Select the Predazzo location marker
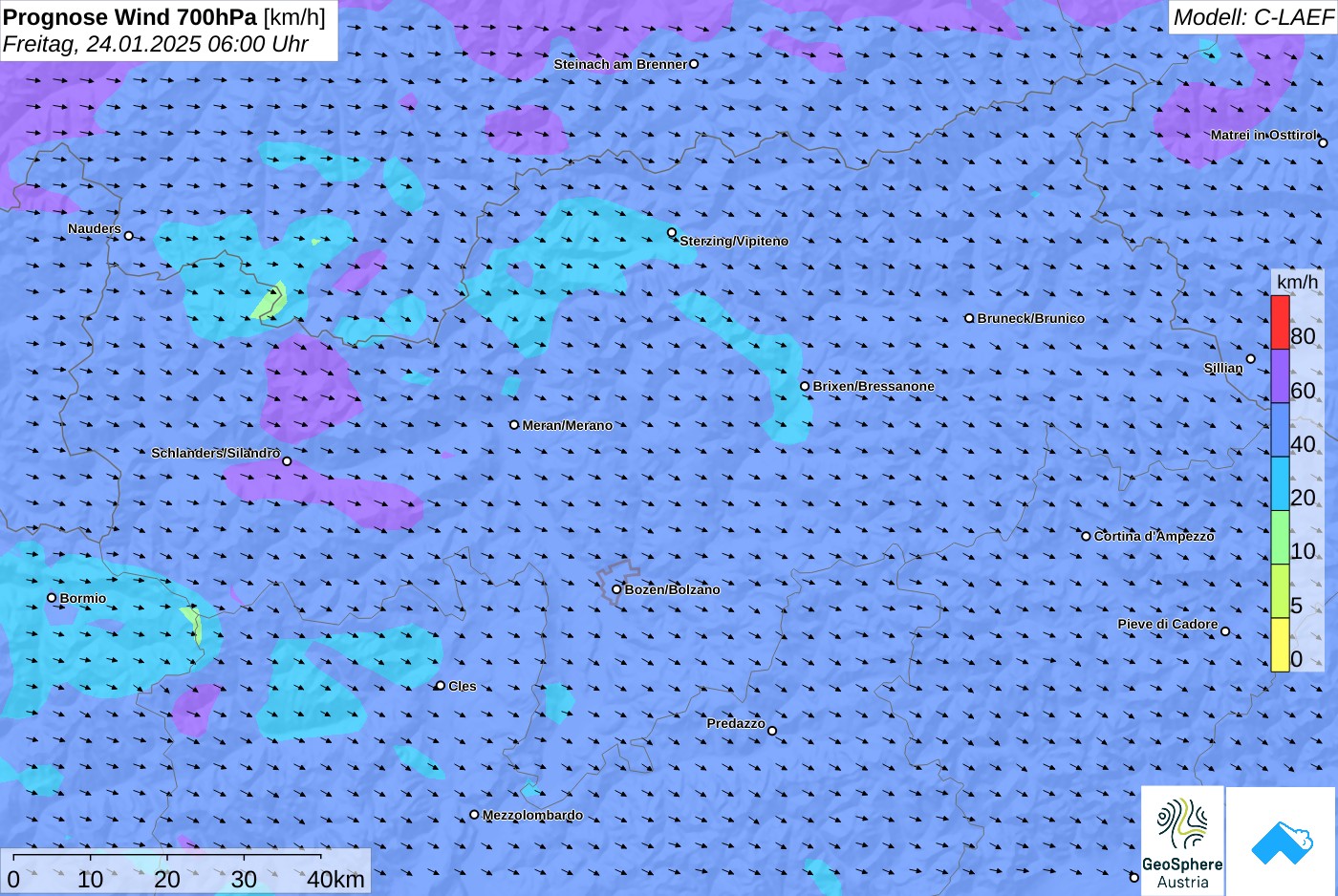The image size is (1338, 896). (x=772, y=731)
